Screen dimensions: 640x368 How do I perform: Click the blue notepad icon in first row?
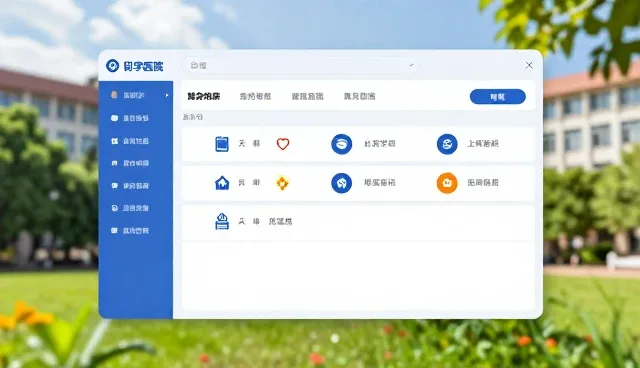pos(222,144)
